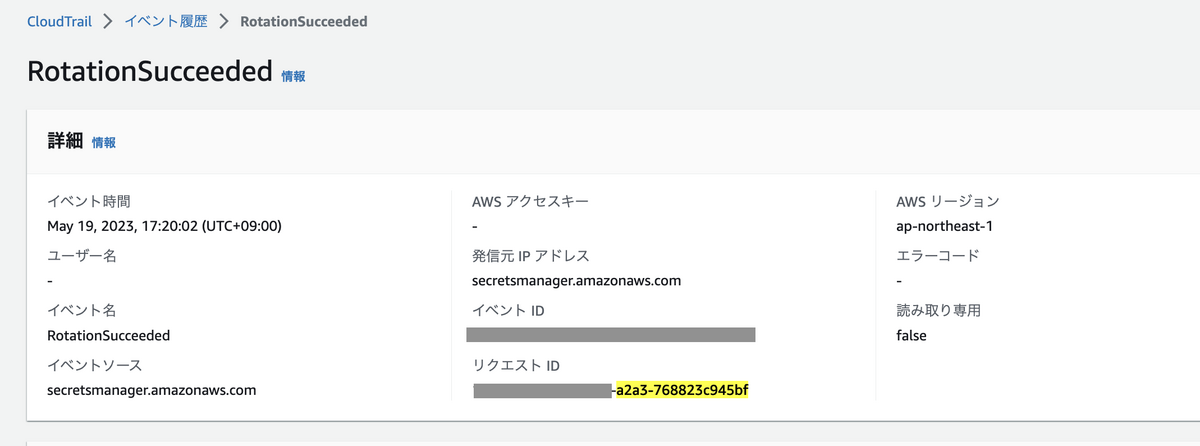Viewport: 1200px width, 446px height.
Task: Click the AWS アクセスキー field label
Action: coord(530,201)
